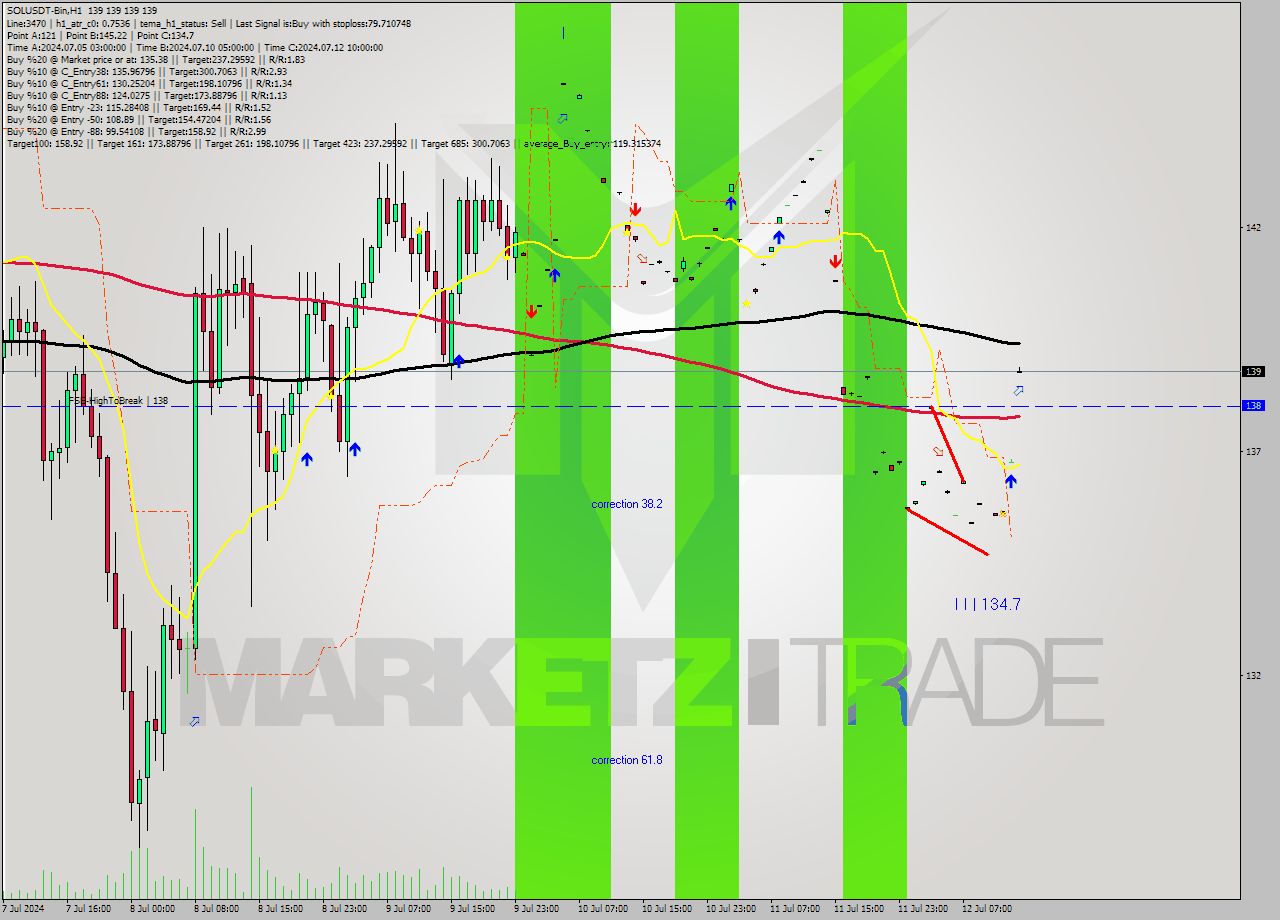This screenshot has height=920, width=1280.
Task: Click the '12 Jul 07:00' time axis label
Action: point(986,909)
